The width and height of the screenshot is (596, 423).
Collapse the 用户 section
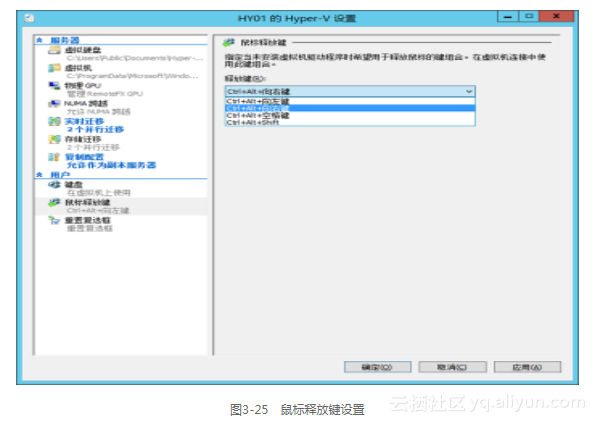coord(40,175)
